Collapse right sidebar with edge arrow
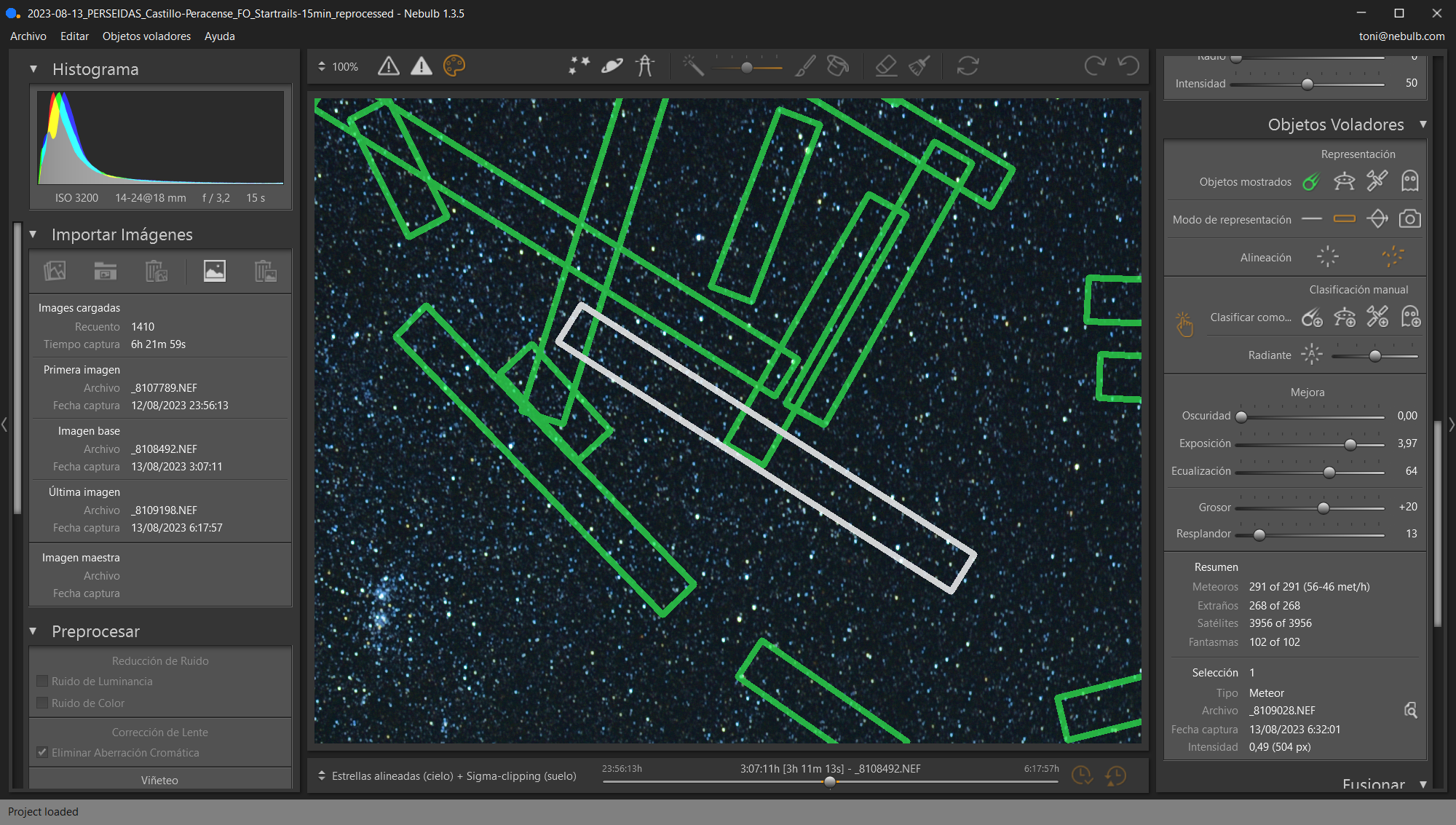 (x=1452, y=424)
